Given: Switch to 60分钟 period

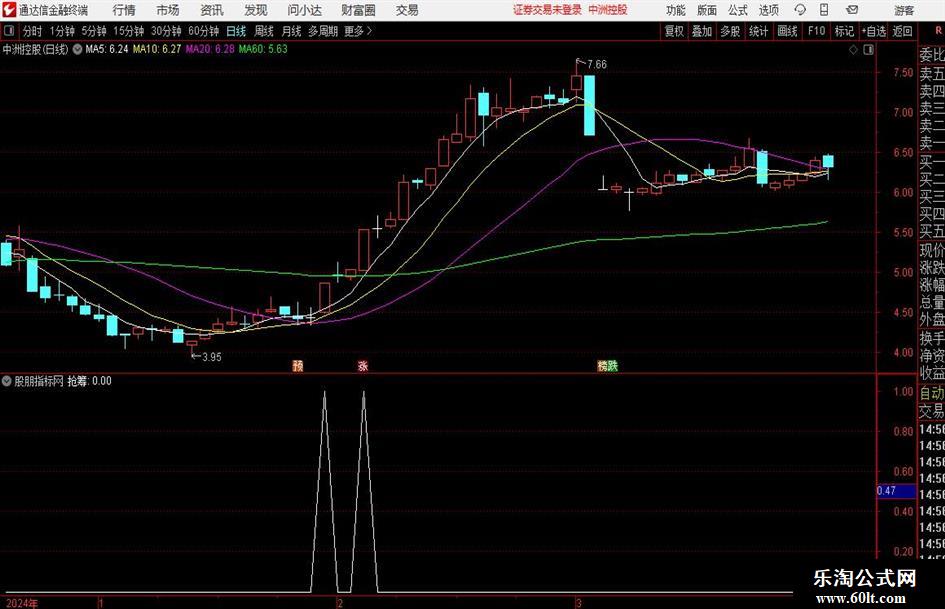Looking at the screenshot, I should pos(203,31).
